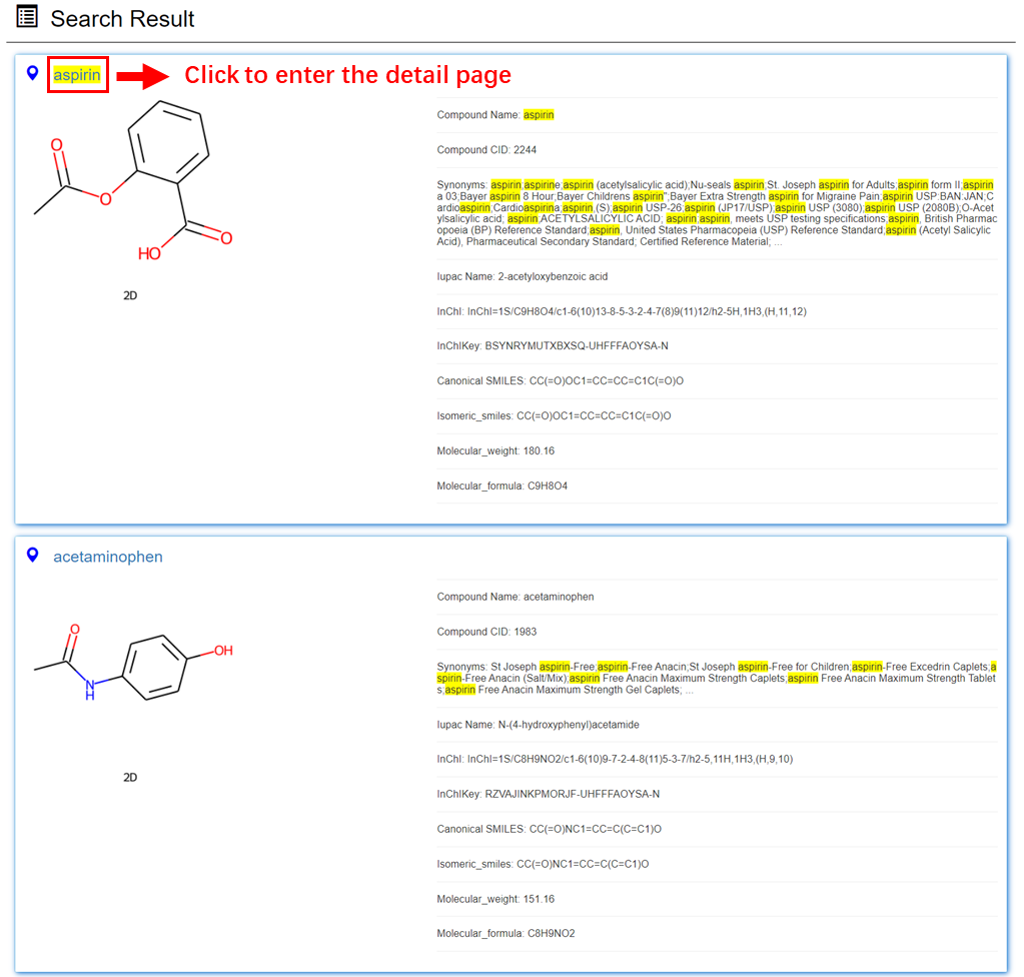Click the acetaminophen 2D molecule drawing
1024x977 pixels.
pos(131,665)
